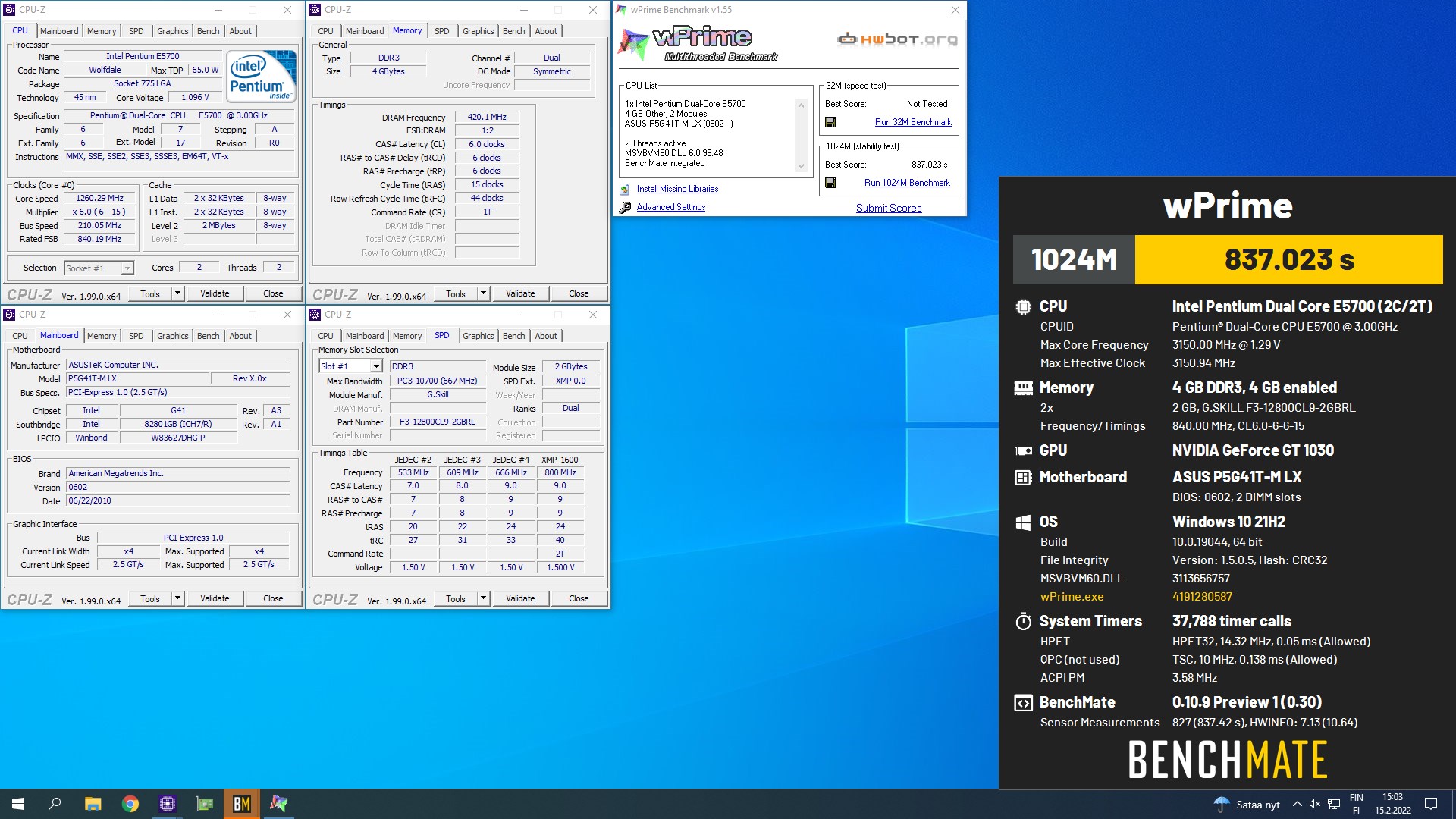Click Submit Scores link
Screen dimensions: 1456x819
coord(889,208)
